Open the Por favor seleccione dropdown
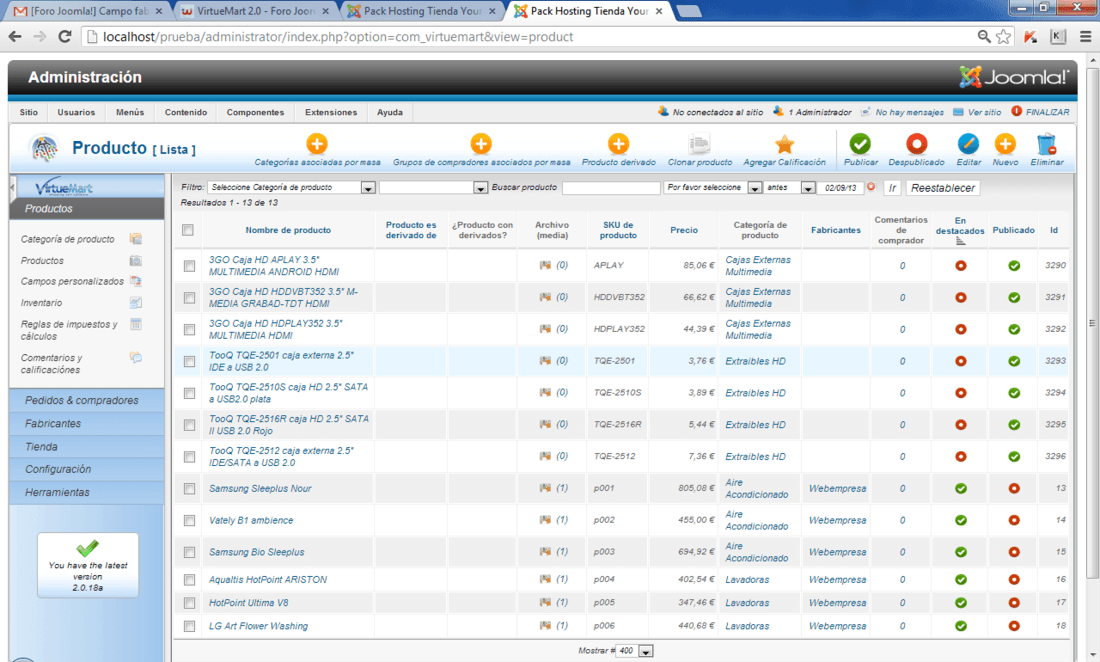This screenshot has width=1100, height=662. pyautogui.click(x=713, y=187)
